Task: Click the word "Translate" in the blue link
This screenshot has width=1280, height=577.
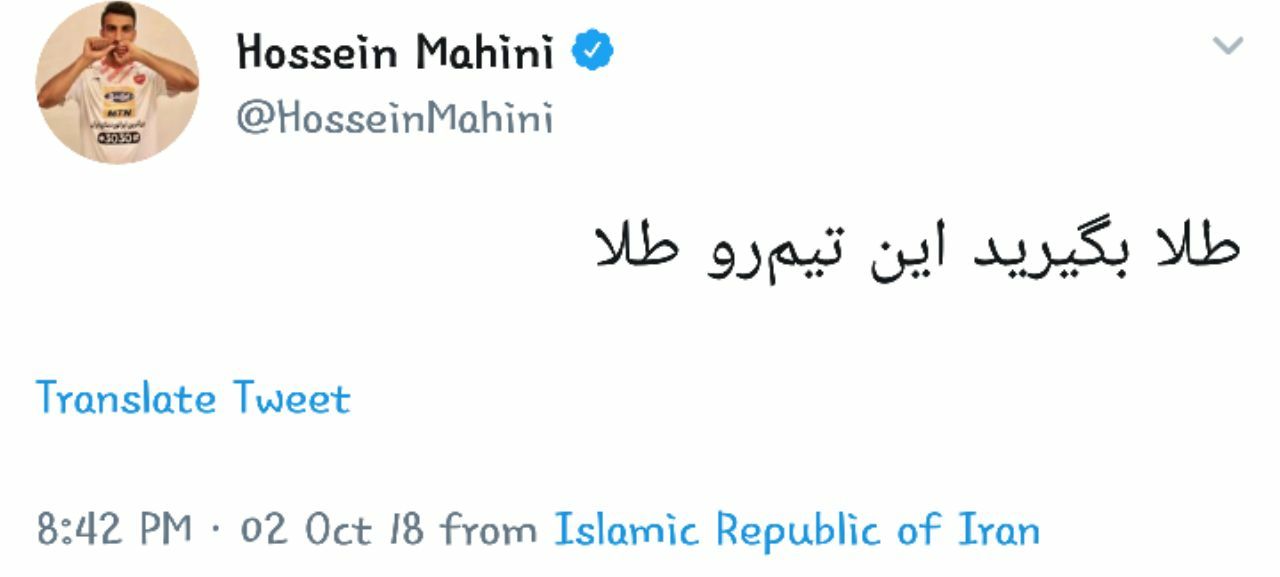Action: (127, 399)
